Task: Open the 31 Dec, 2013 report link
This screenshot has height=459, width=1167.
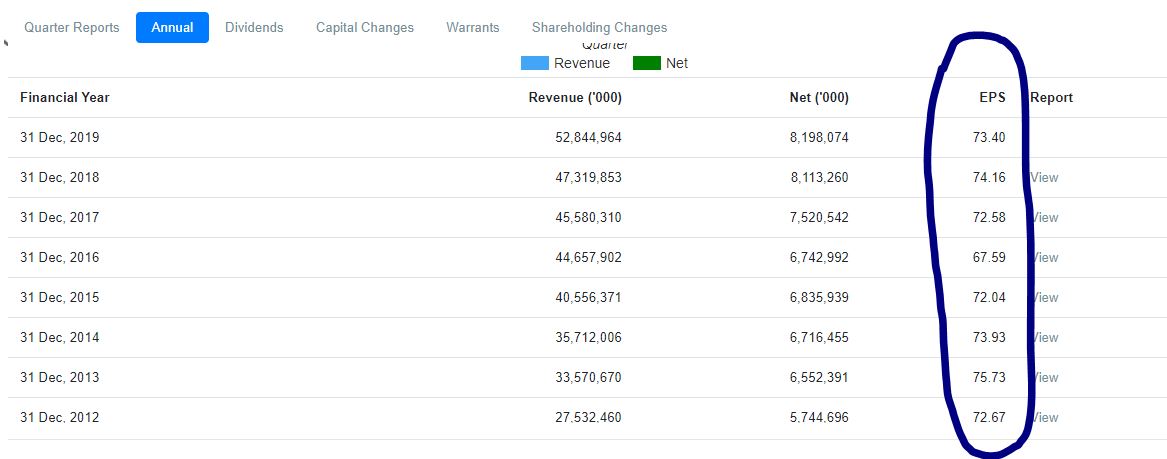Action: click(x=1045, y=378)
